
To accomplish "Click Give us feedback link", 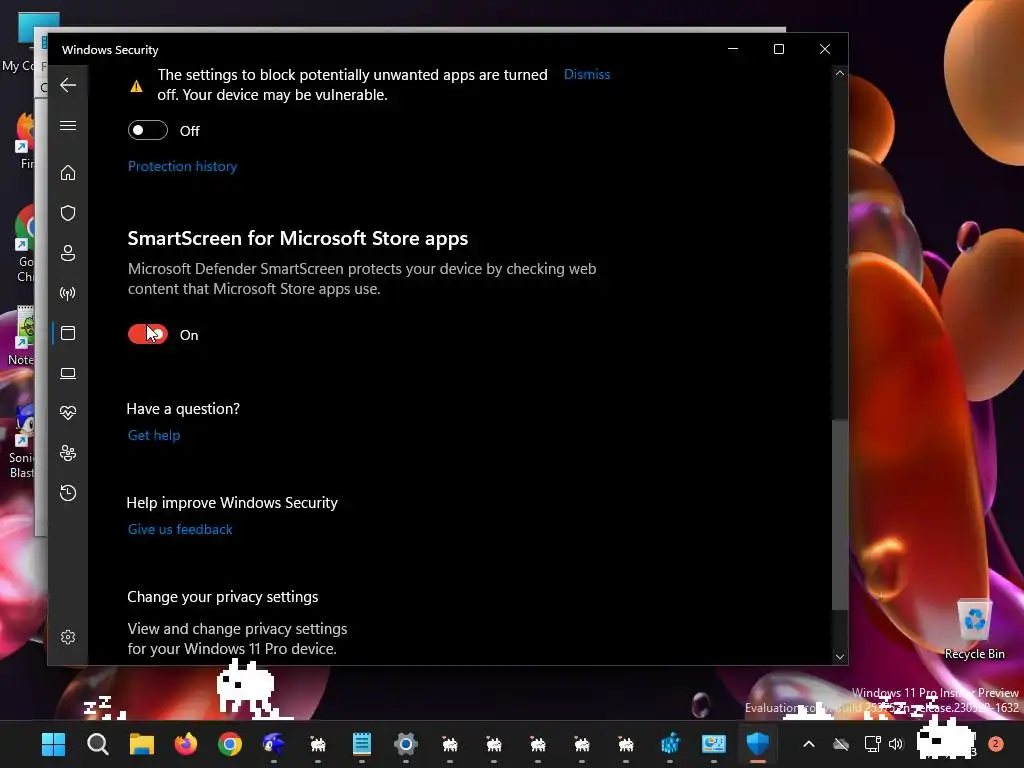I will point(180,530).
